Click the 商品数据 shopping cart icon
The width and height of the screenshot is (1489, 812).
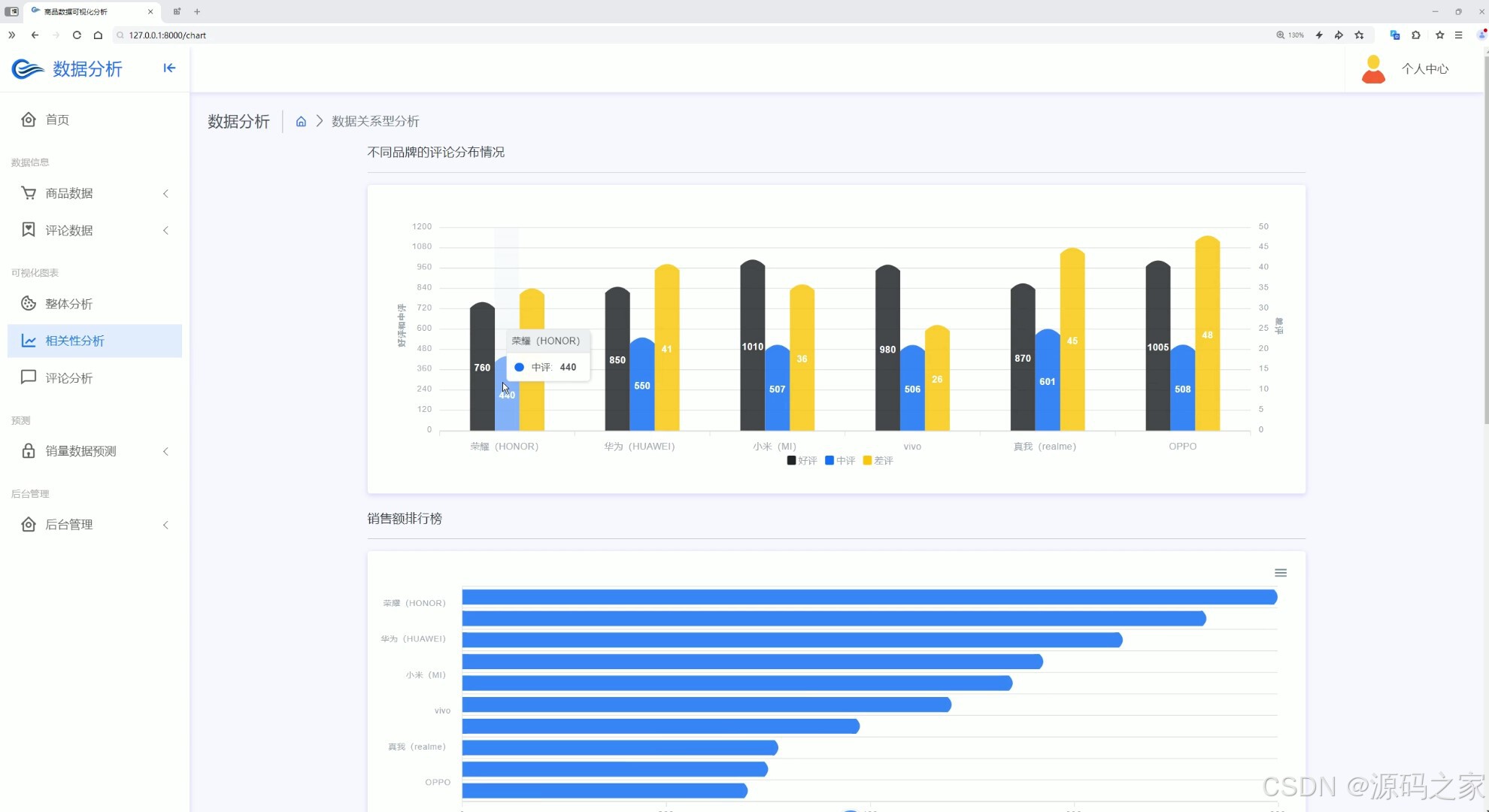(29, 193)
